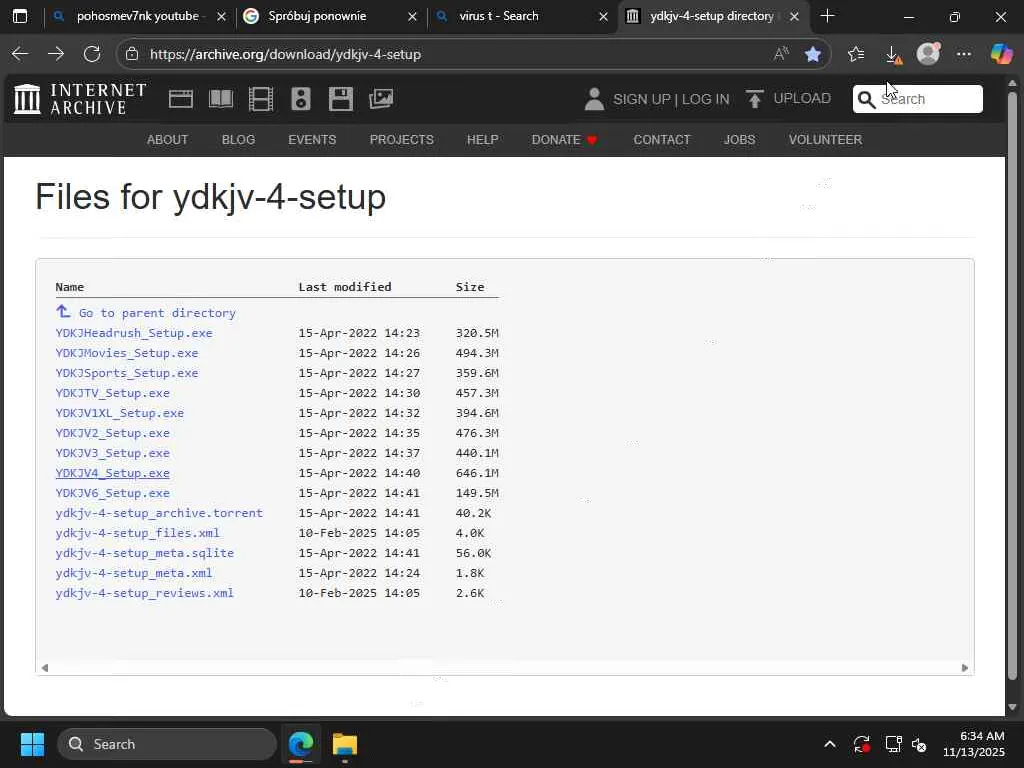Open File Explorer from the taskbar
The width and height of the screenshot is (1024, 768).
click(345, 744)
